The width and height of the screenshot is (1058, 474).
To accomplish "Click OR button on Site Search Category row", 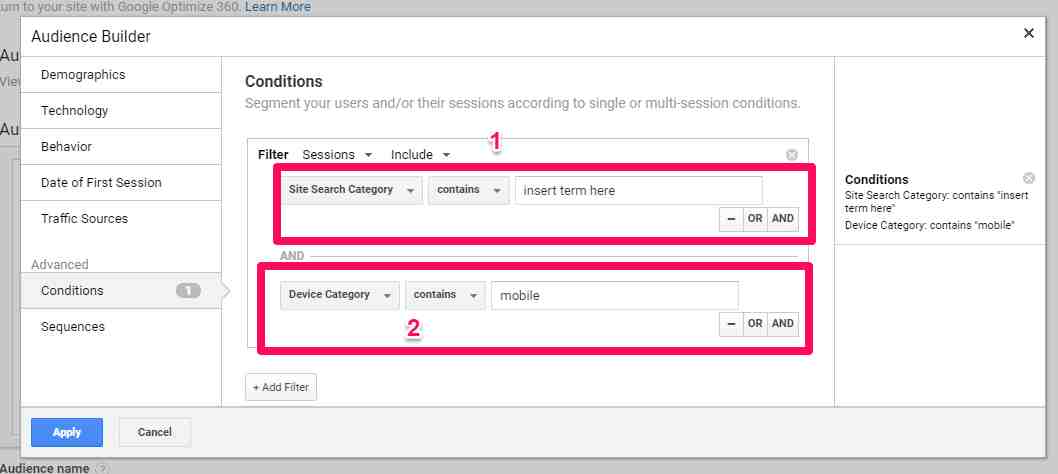I will coord(755,219).
